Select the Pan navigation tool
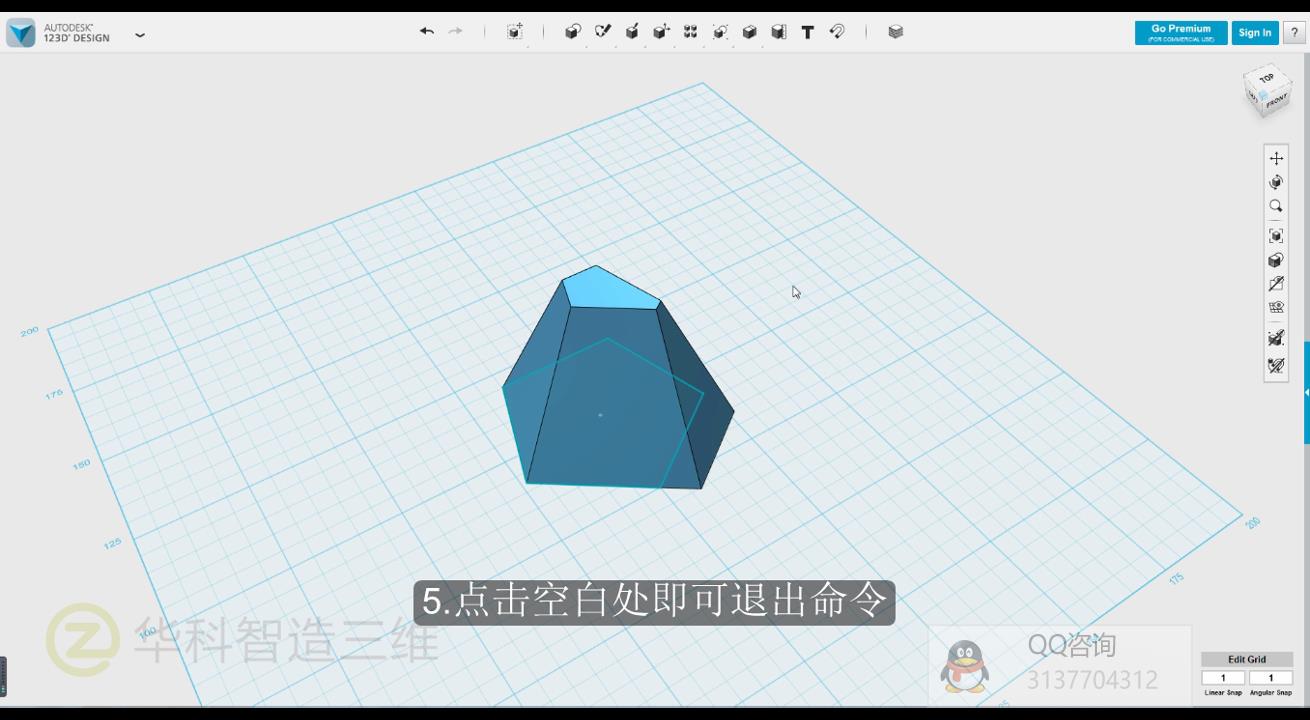This screenshot has width=1310, height=720. pyautogui.click(x=1276, y=158)
